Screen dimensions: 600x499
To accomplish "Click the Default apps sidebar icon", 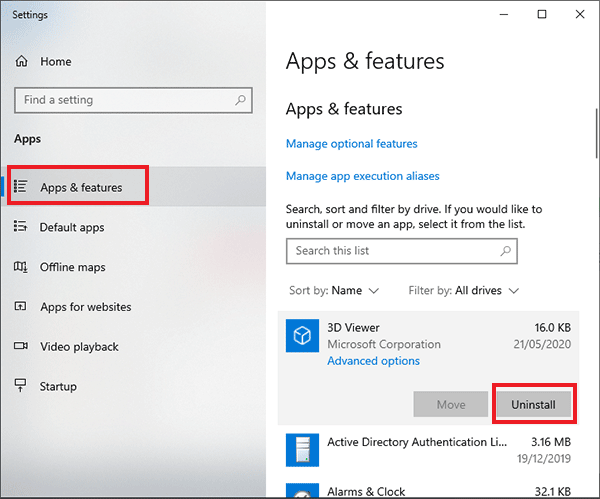I will point(20,226).
